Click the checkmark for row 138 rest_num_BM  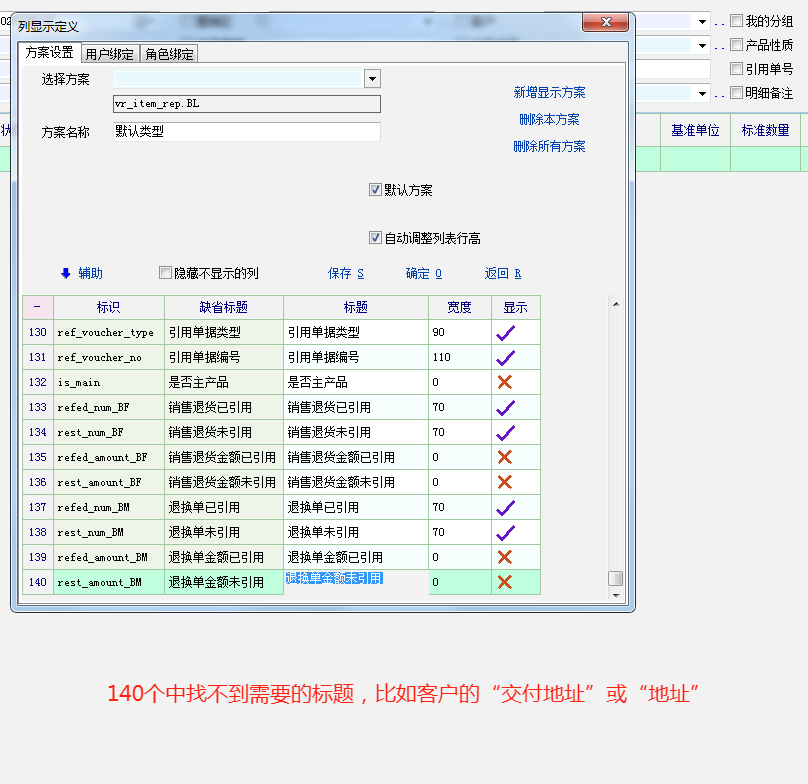[x=505, y=532]
